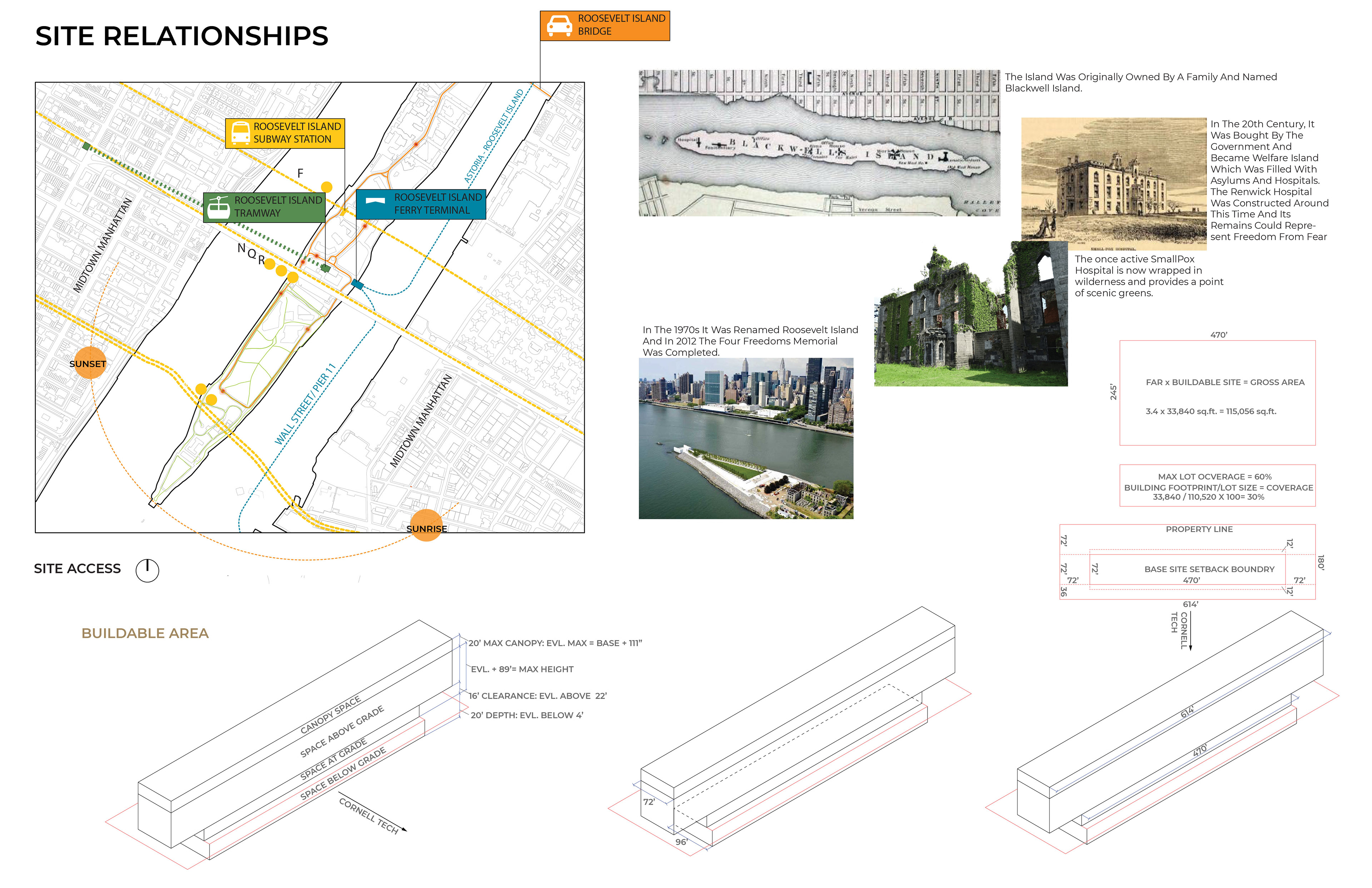Click the blue ferry terminal marker on map

(357, 284)
